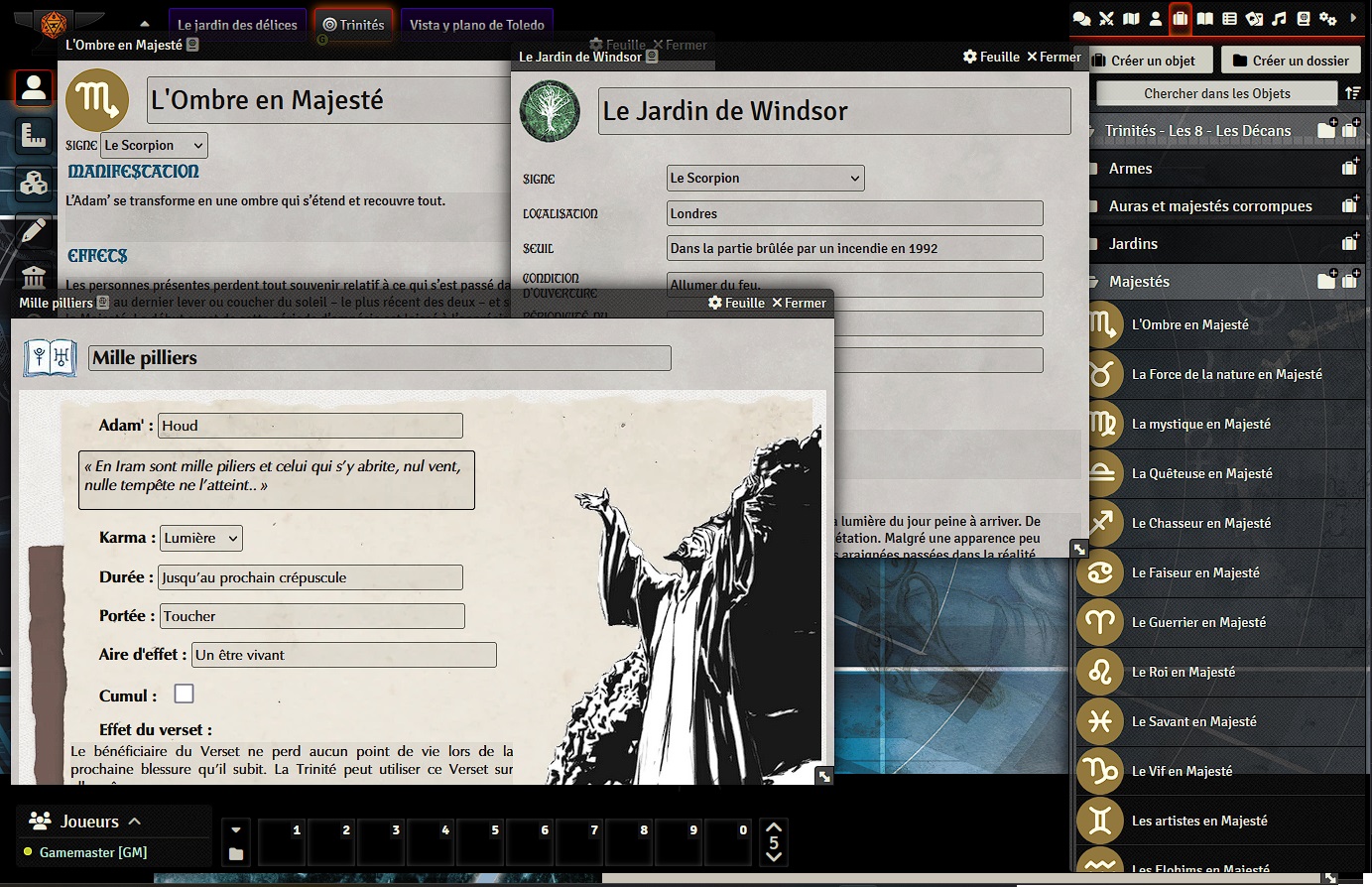Collapse the Joueurs player list
Image resolution: width=1372 pixels, height=887 pixels.
[x=135, y=822]
